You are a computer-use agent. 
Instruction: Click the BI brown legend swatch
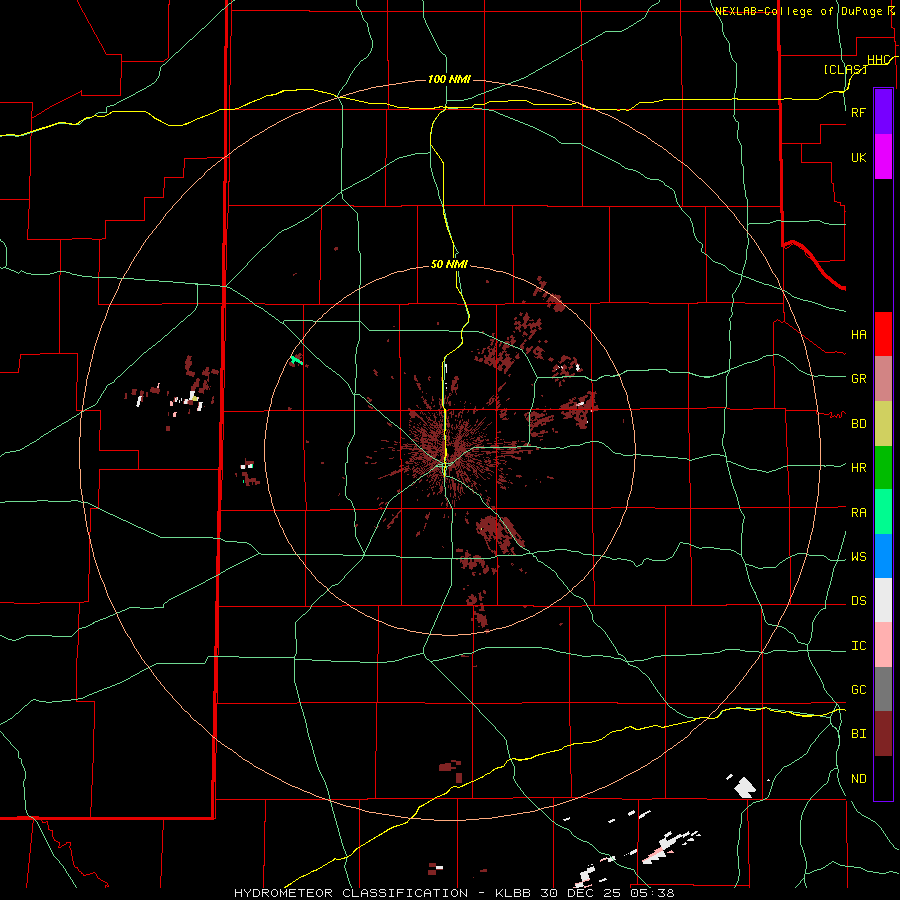(x=883, y=734)
